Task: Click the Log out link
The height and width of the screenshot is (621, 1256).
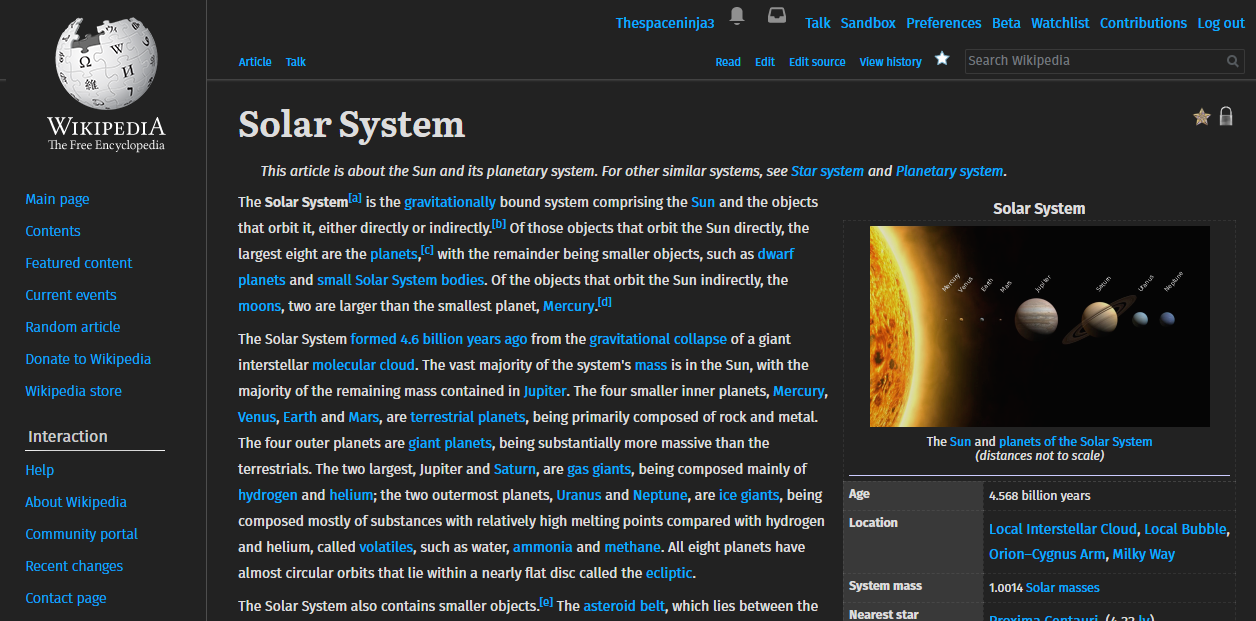Action: [1221, 23]
